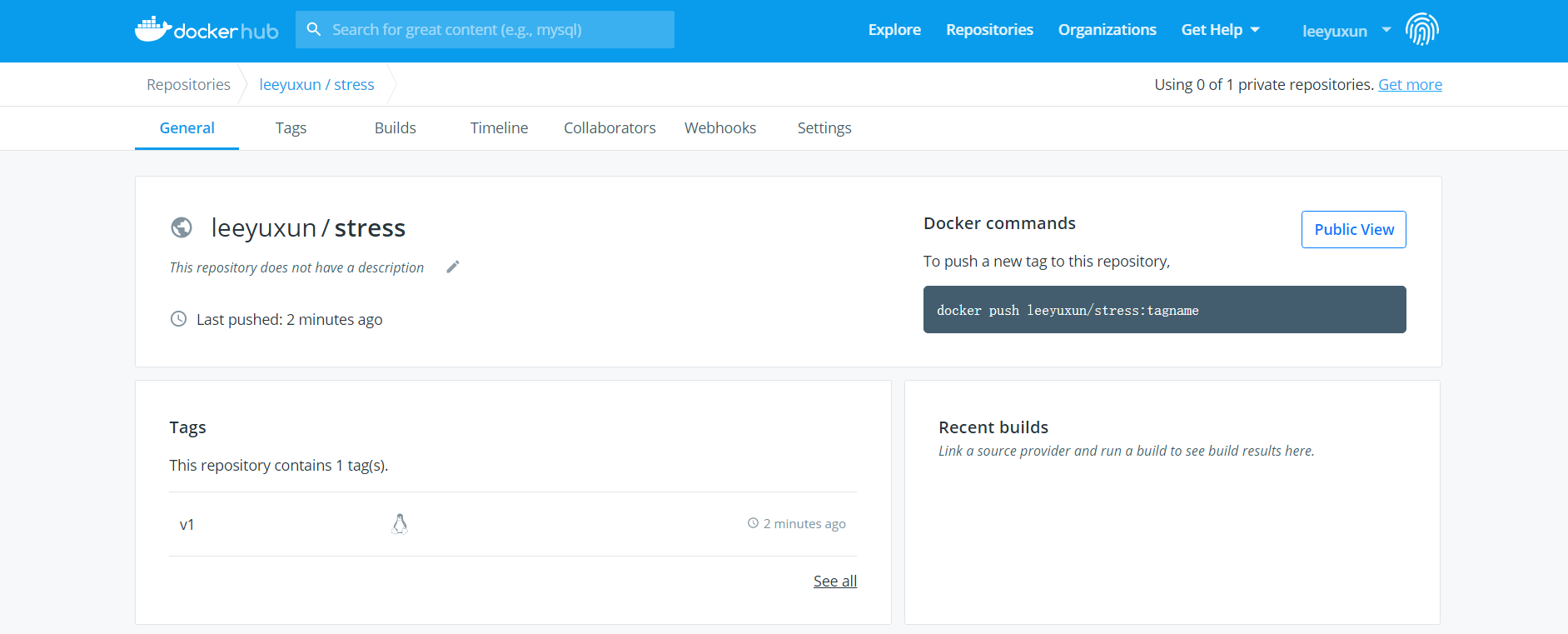Image resolution: width=1568 pixels, height=634 pixels.
Task: Open the Timeline tab
Action: coord(499,128)
